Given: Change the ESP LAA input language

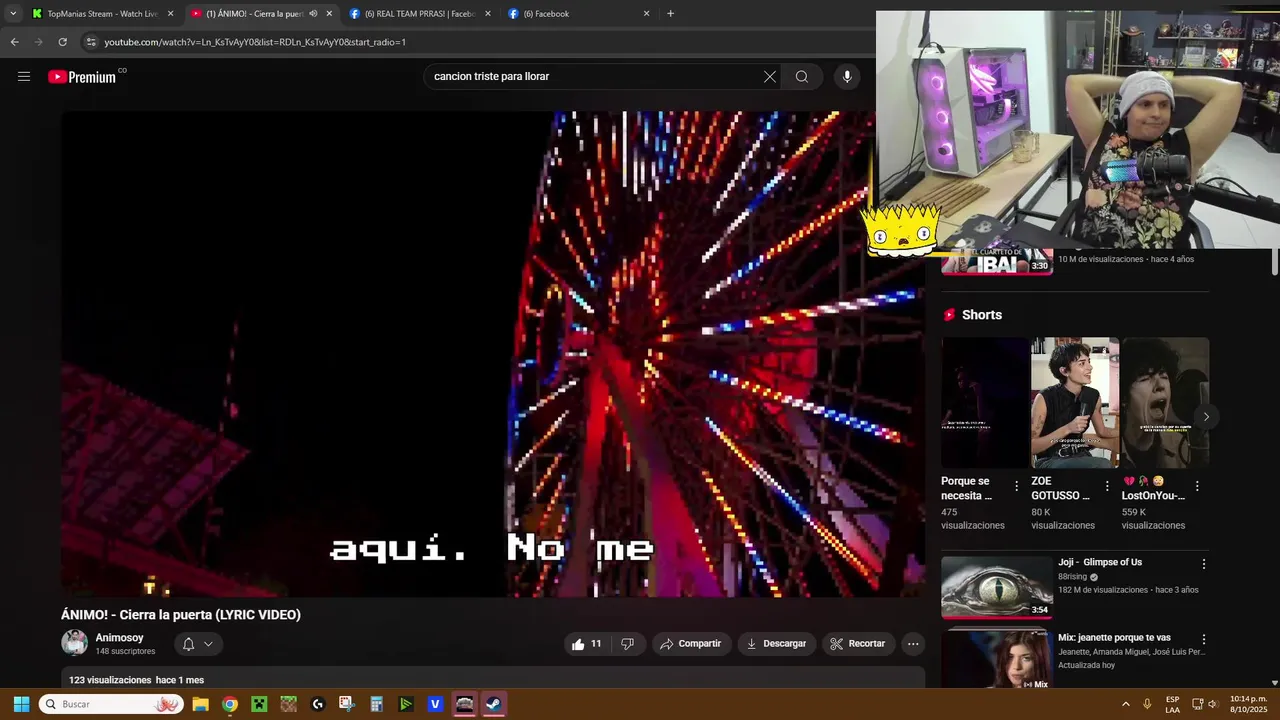Looking at the screenshot, I should 1172,704.
